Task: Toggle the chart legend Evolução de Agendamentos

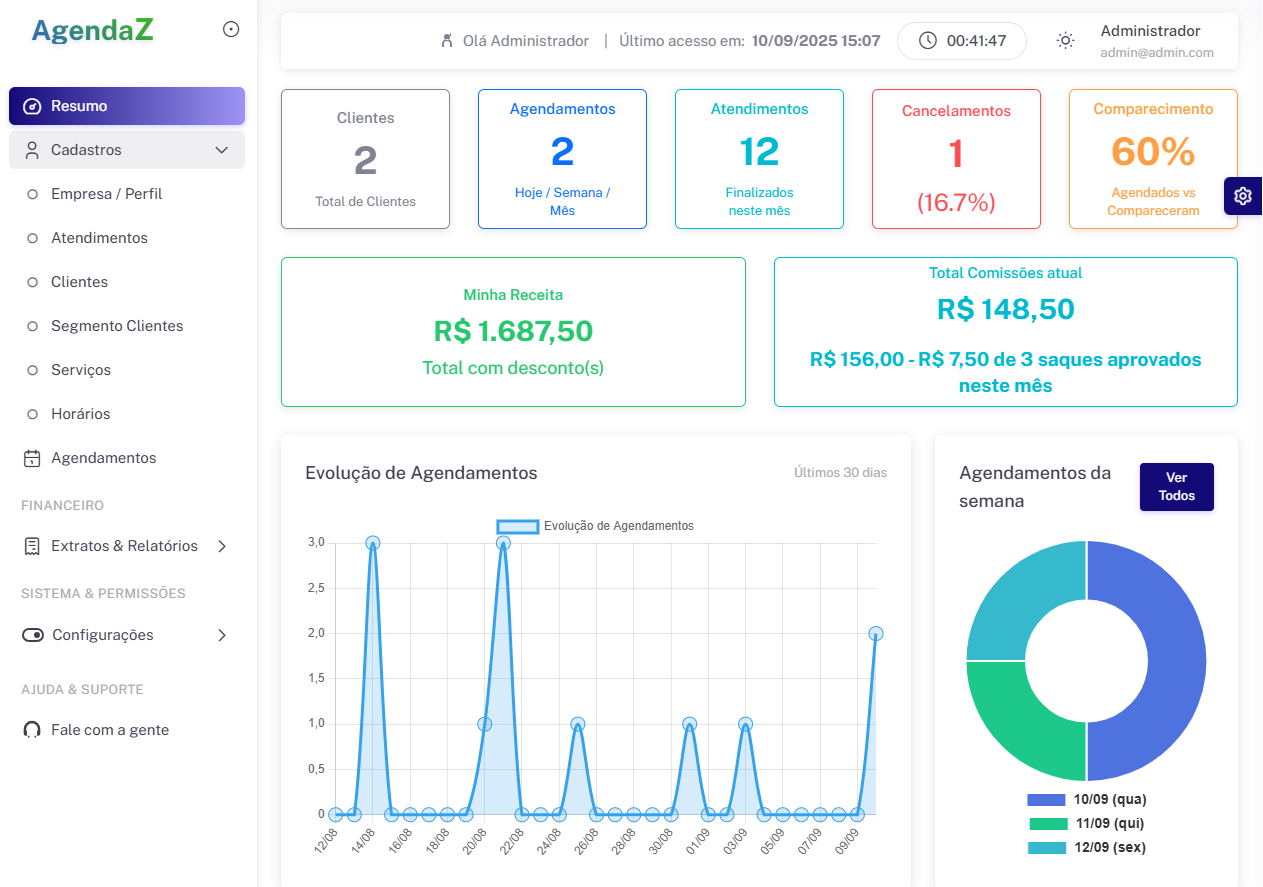Action: pyautogui.click(x=518, y=526)
